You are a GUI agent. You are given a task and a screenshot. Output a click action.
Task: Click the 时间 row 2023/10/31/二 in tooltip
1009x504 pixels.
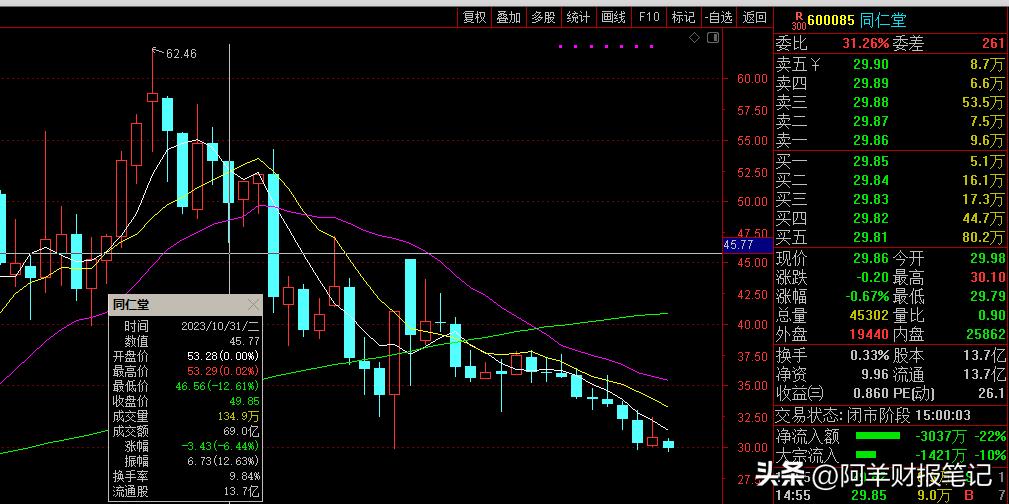pyautogui.click(x=185, y=327)
